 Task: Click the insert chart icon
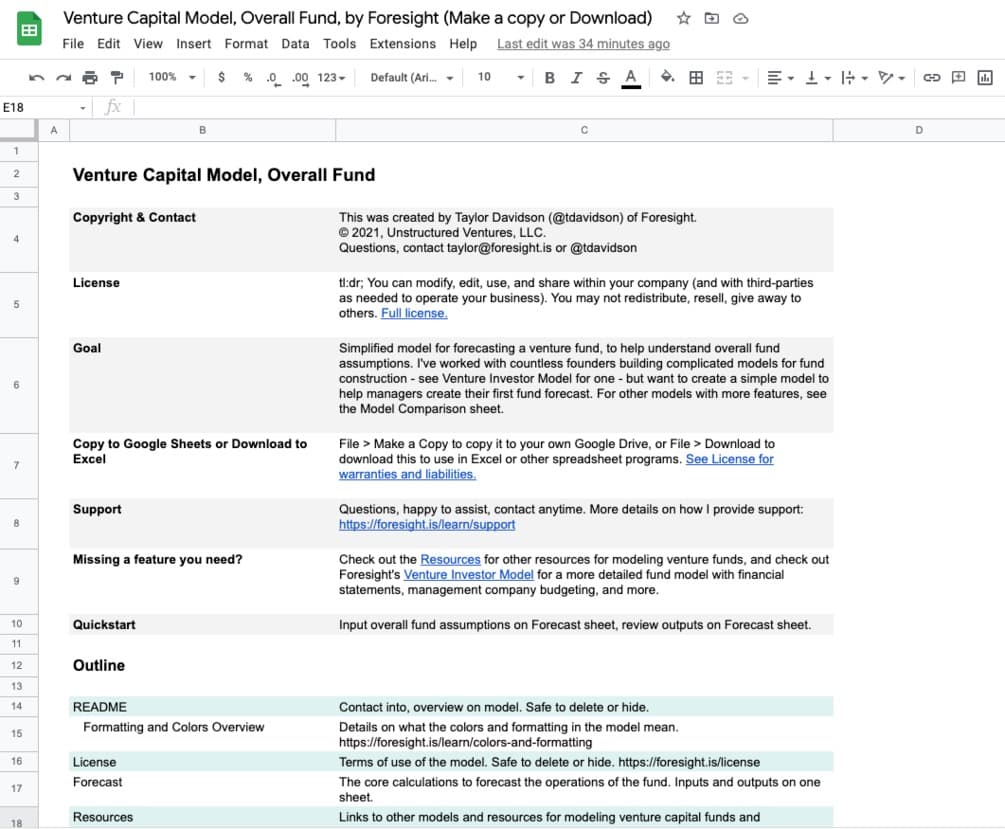tap(985, 77)
